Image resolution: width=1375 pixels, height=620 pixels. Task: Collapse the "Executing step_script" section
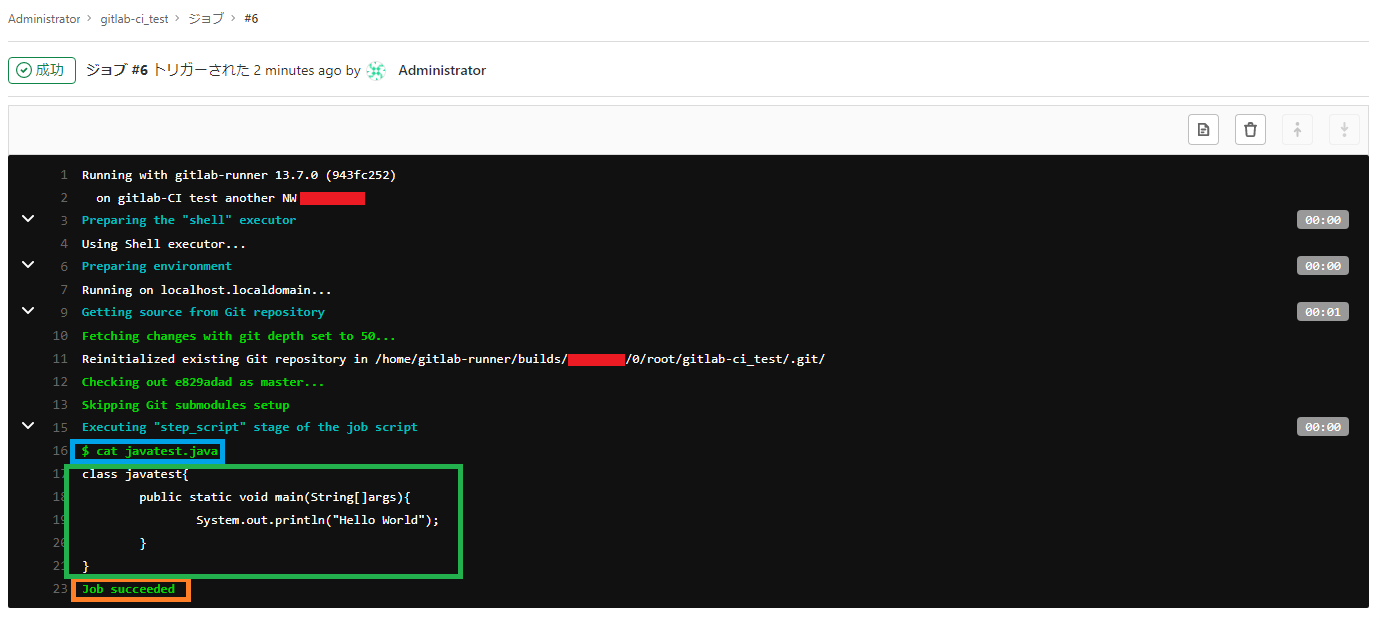(x=27, y=425)
